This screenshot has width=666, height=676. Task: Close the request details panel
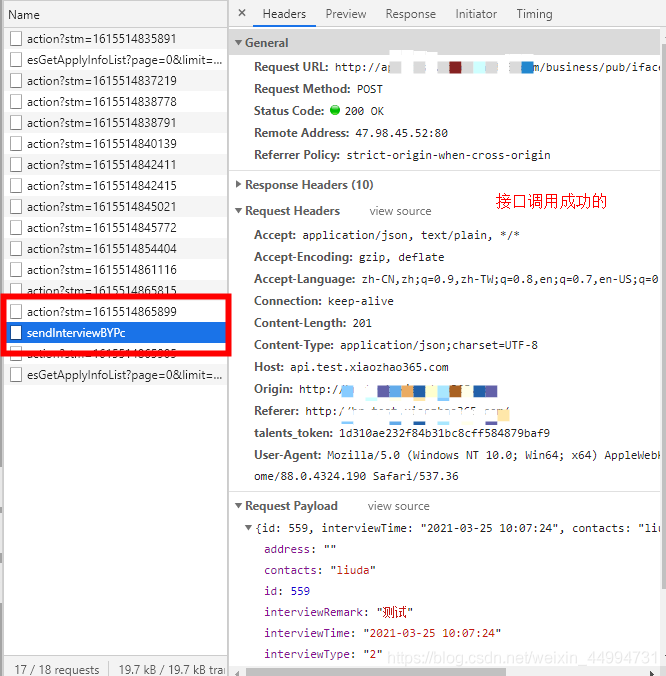click(x=242, y=13)
